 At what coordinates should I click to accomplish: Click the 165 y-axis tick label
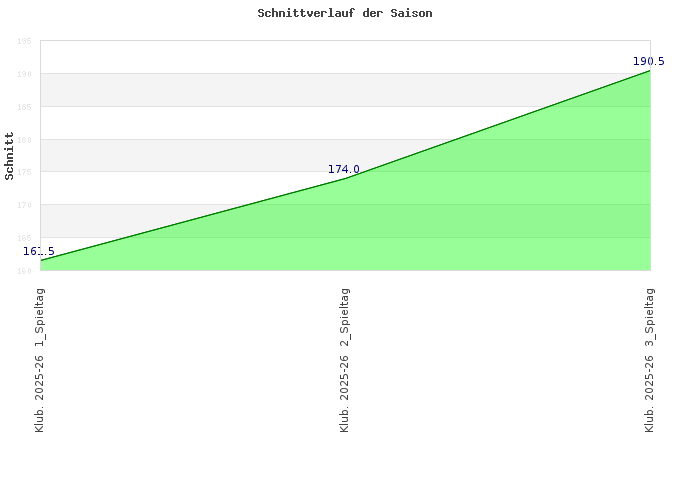point(25,238)
